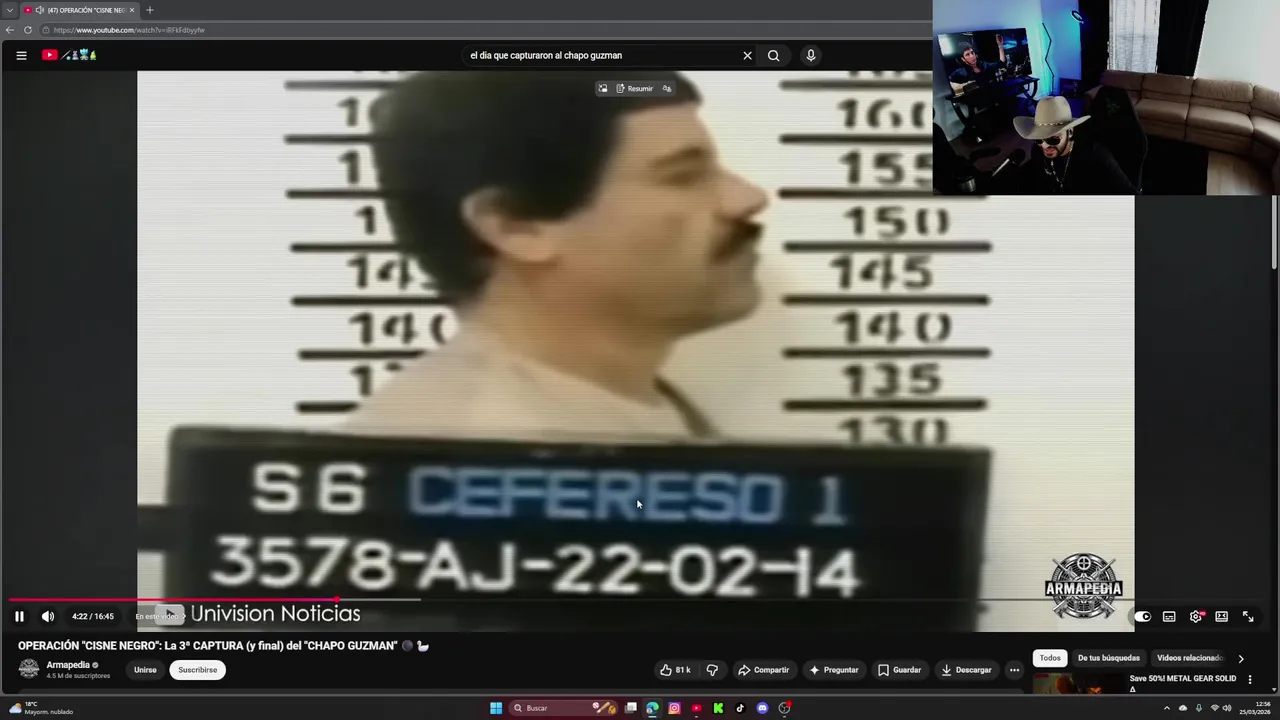Open Task View on taskbar
1280x720 pixels.
631,708
